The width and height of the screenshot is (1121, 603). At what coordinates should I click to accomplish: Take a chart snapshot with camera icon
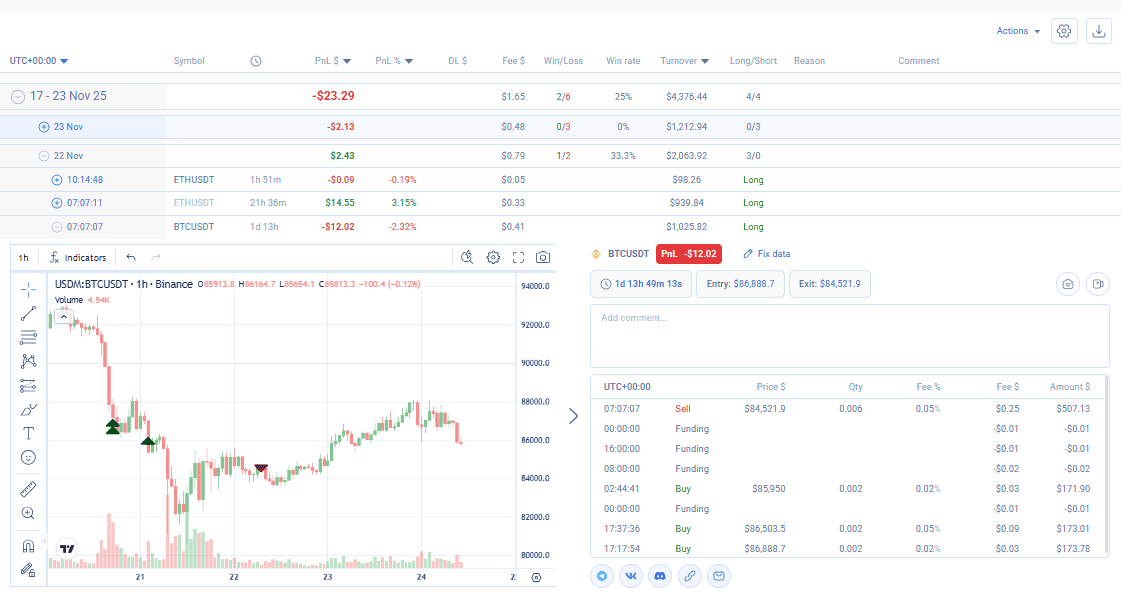[x=543, y=258]
